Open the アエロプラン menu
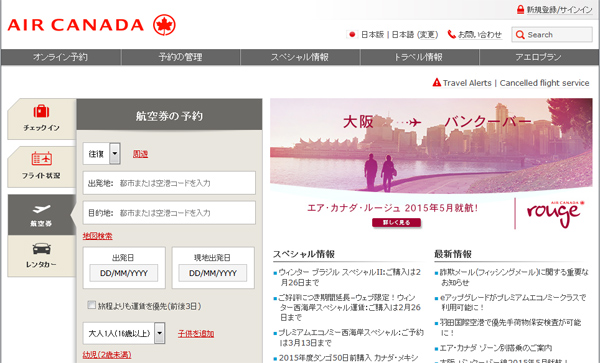Viewport: 600px width, 363px height. pyautogui.click(x=538, y=57)
